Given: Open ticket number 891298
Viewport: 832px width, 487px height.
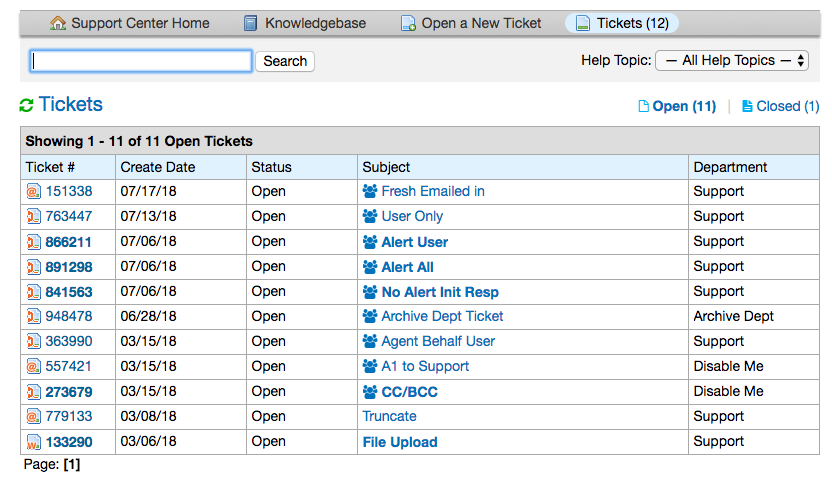Looking at the screenshot, I should 69,267.
